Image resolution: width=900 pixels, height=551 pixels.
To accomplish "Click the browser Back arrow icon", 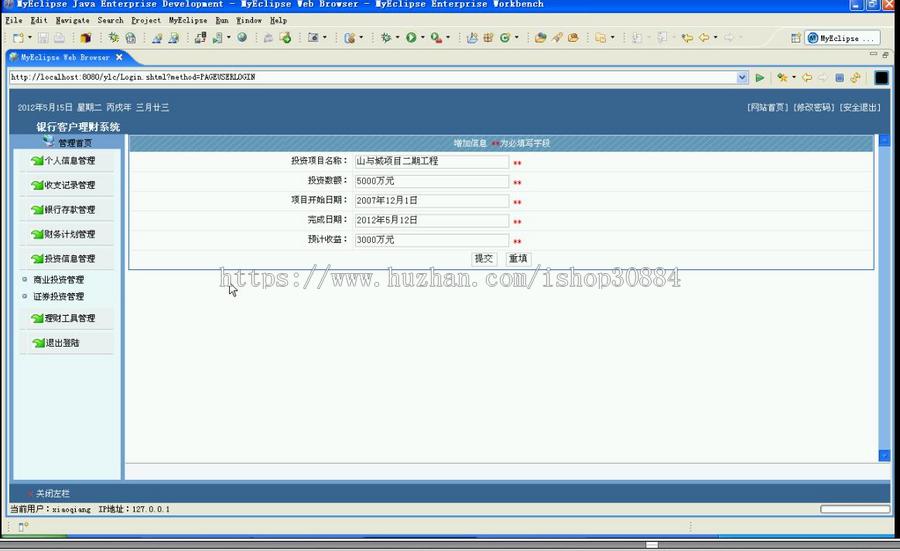I will (x=807, y=77).
